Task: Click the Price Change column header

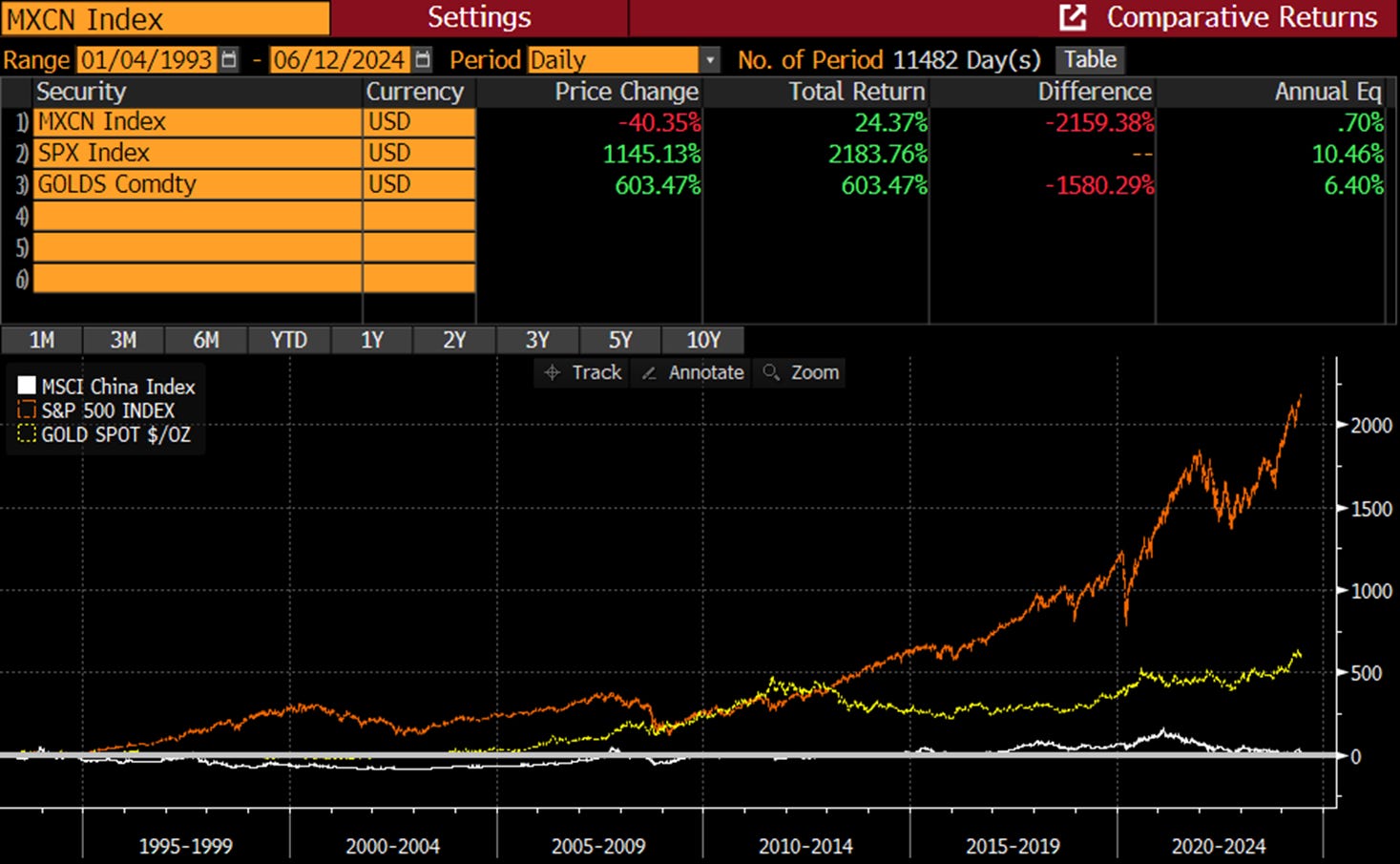Action: point(627,92)
